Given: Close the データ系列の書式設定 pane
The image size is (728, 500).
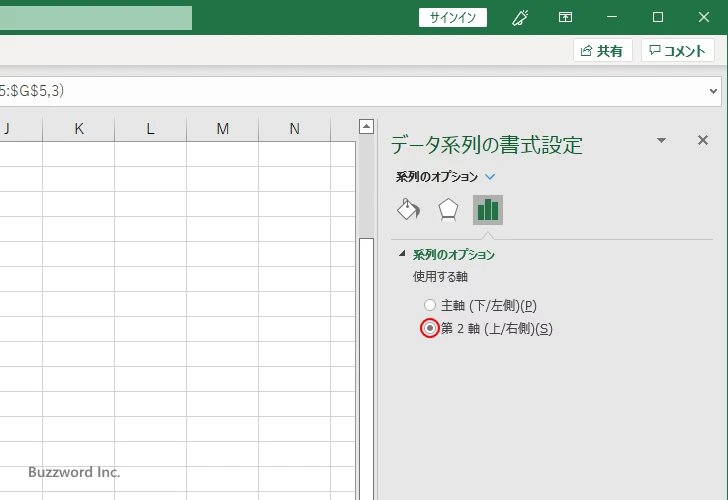Looking at the screenshot, I should [703, 140].
